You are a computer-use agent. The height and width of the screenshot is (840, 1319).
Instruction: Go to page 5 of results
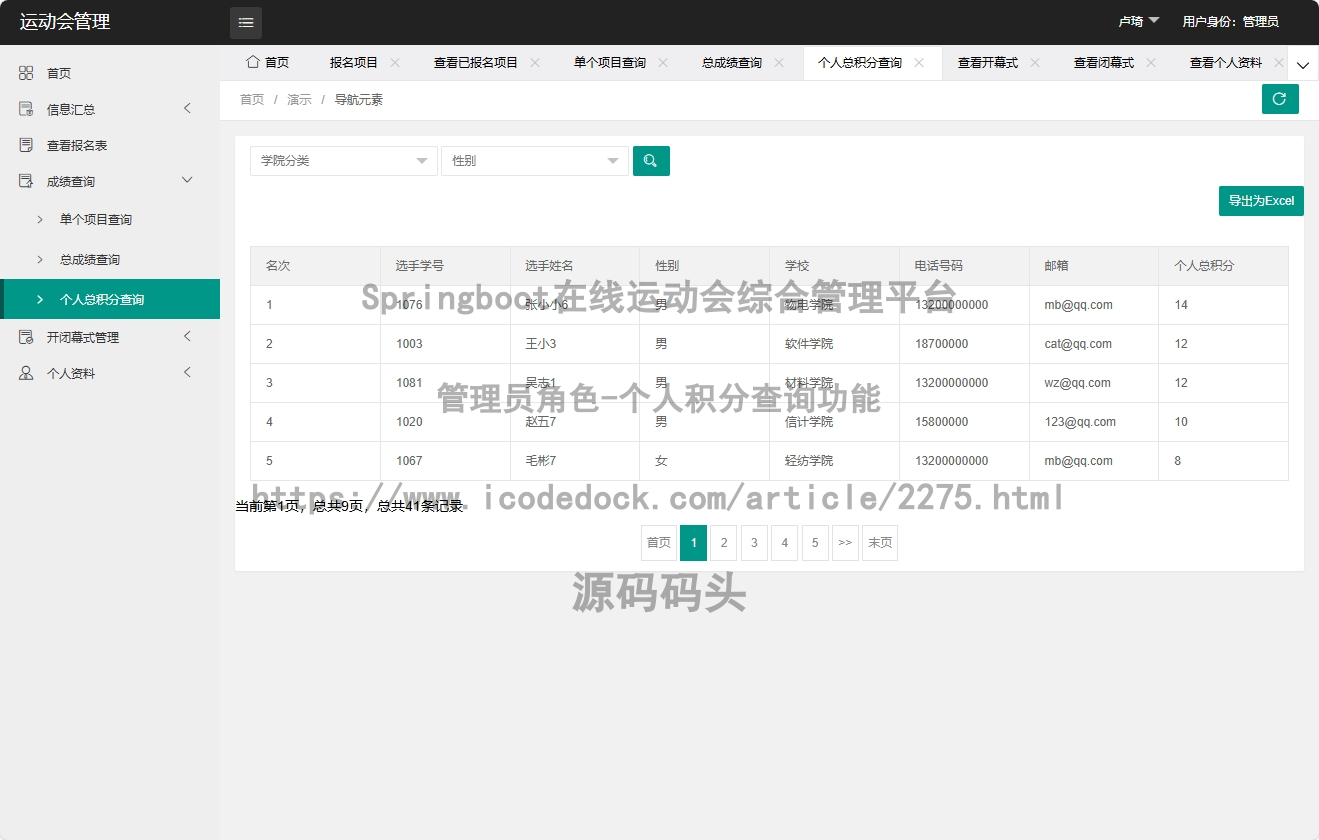[815, 543]
